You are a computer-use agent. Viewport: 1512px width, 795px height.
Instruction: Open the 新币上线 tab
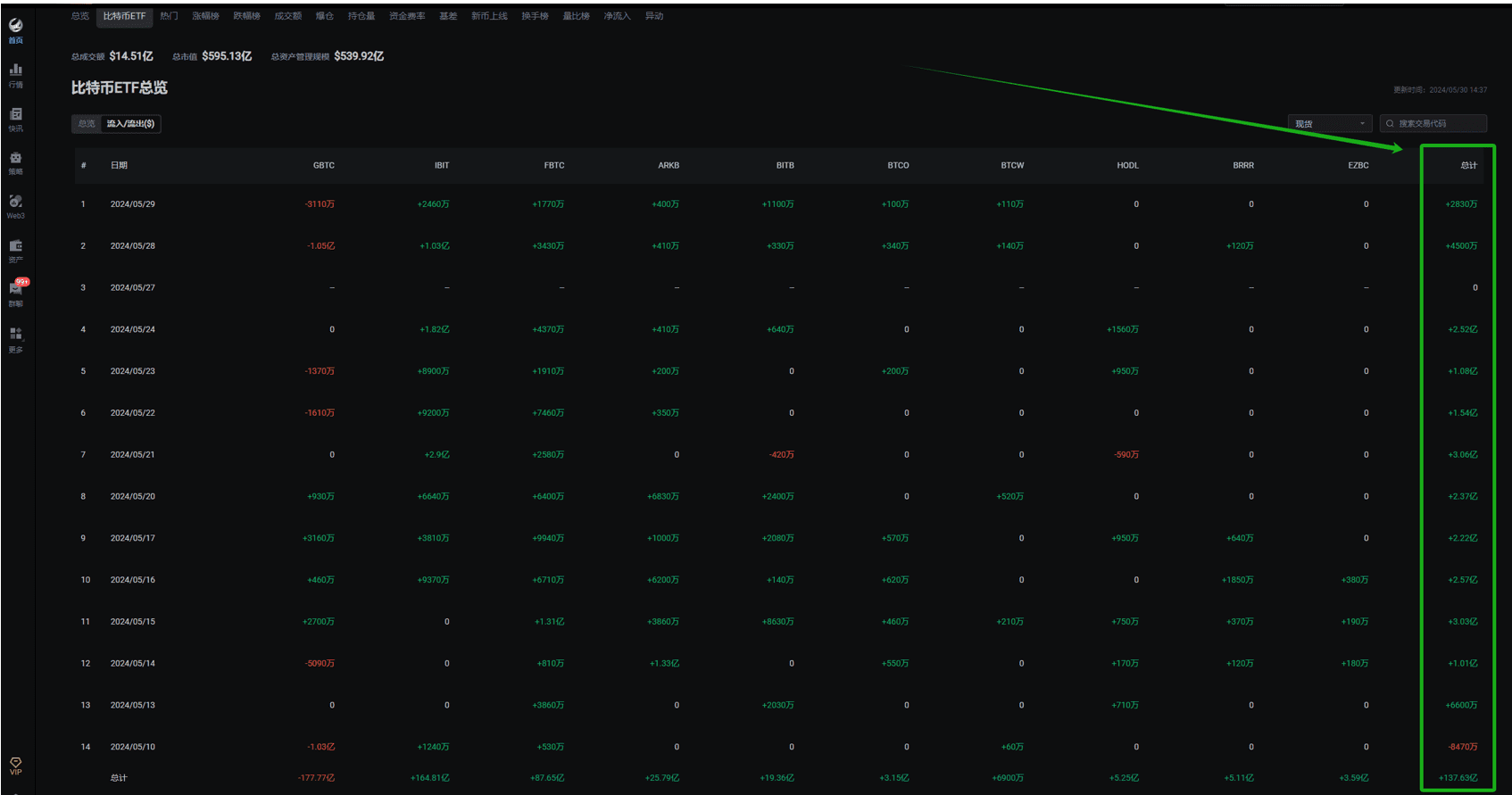489,16
